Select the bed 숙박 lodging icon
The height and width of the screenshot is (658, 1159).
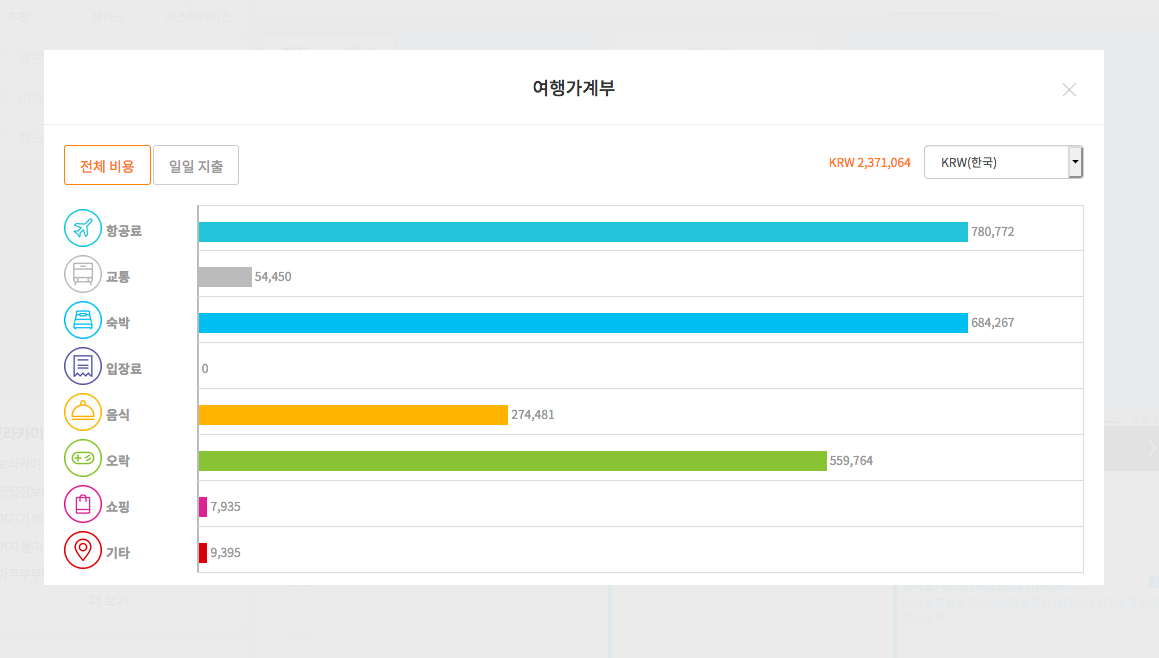pos(83,319)
